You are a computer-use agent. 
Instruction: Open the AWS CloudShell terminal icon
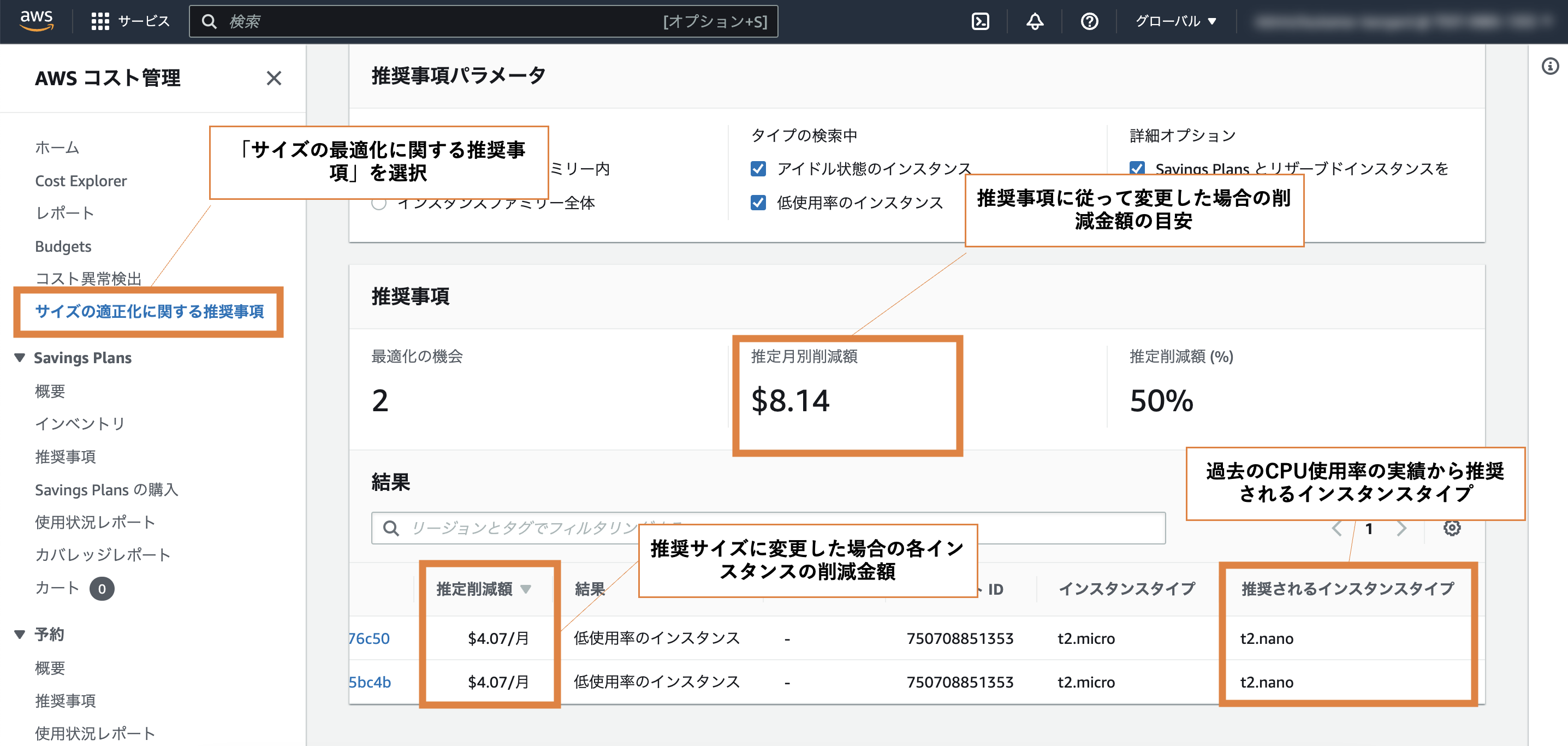coord(981,21)
